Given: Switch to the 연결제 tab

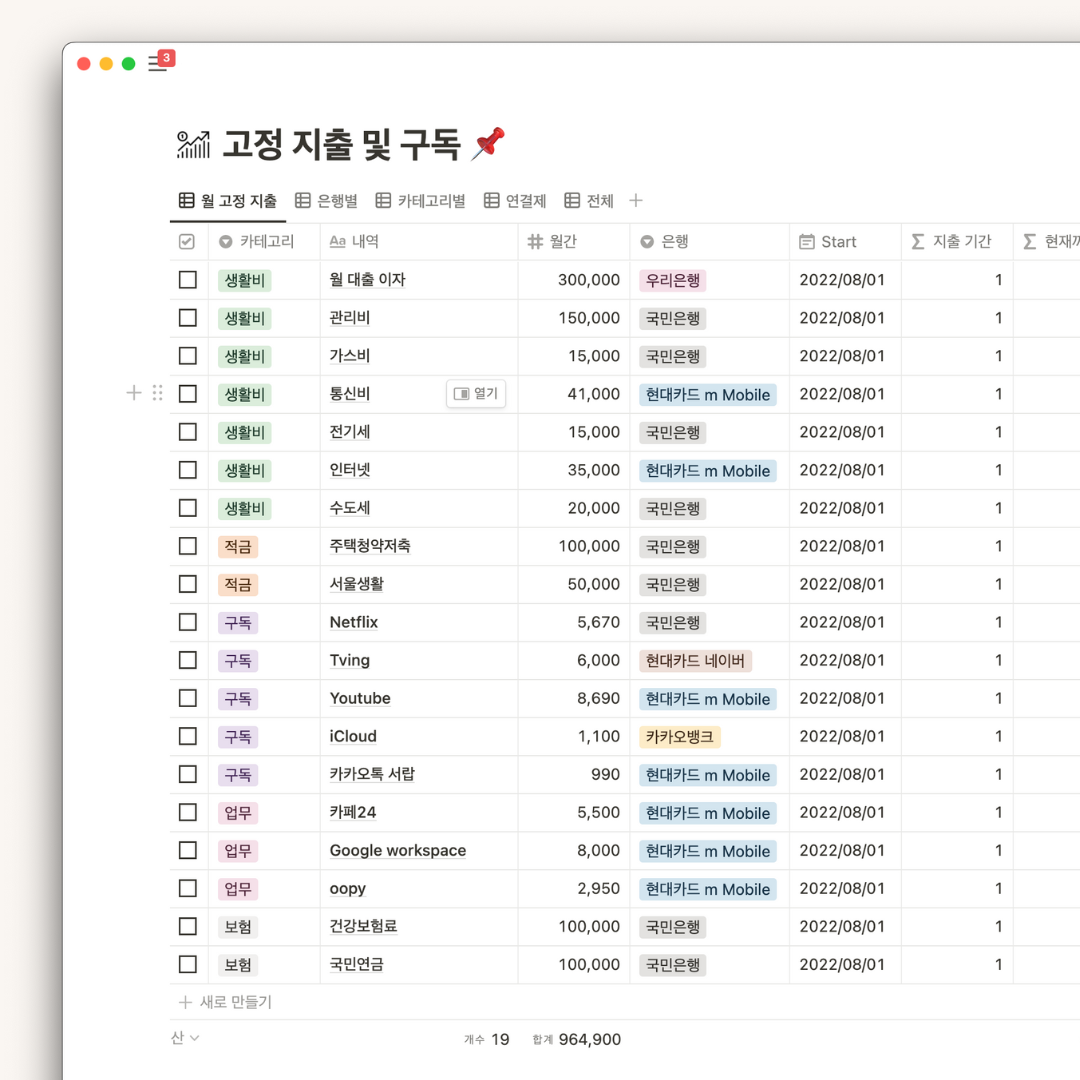Looking at the screenshot, I should pyautogui.click(x=515, y=201).
